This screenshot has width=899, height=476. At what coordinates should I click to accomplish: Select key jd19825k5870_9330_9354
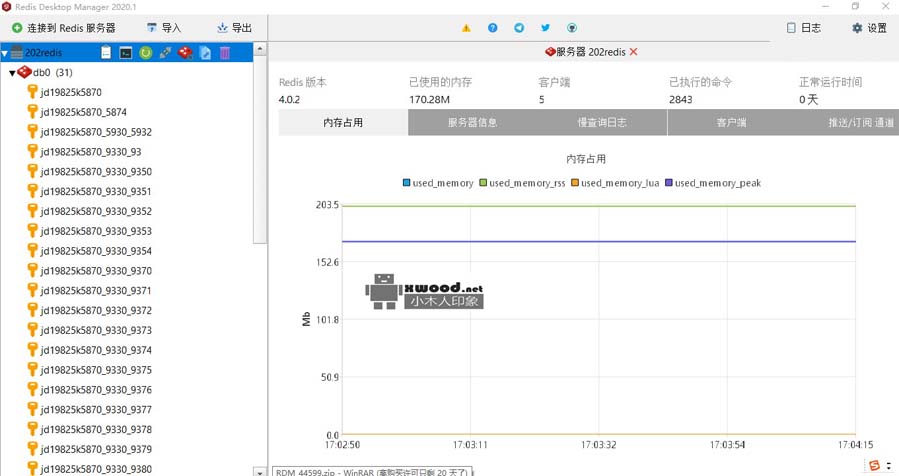click(x=96, y=251)
